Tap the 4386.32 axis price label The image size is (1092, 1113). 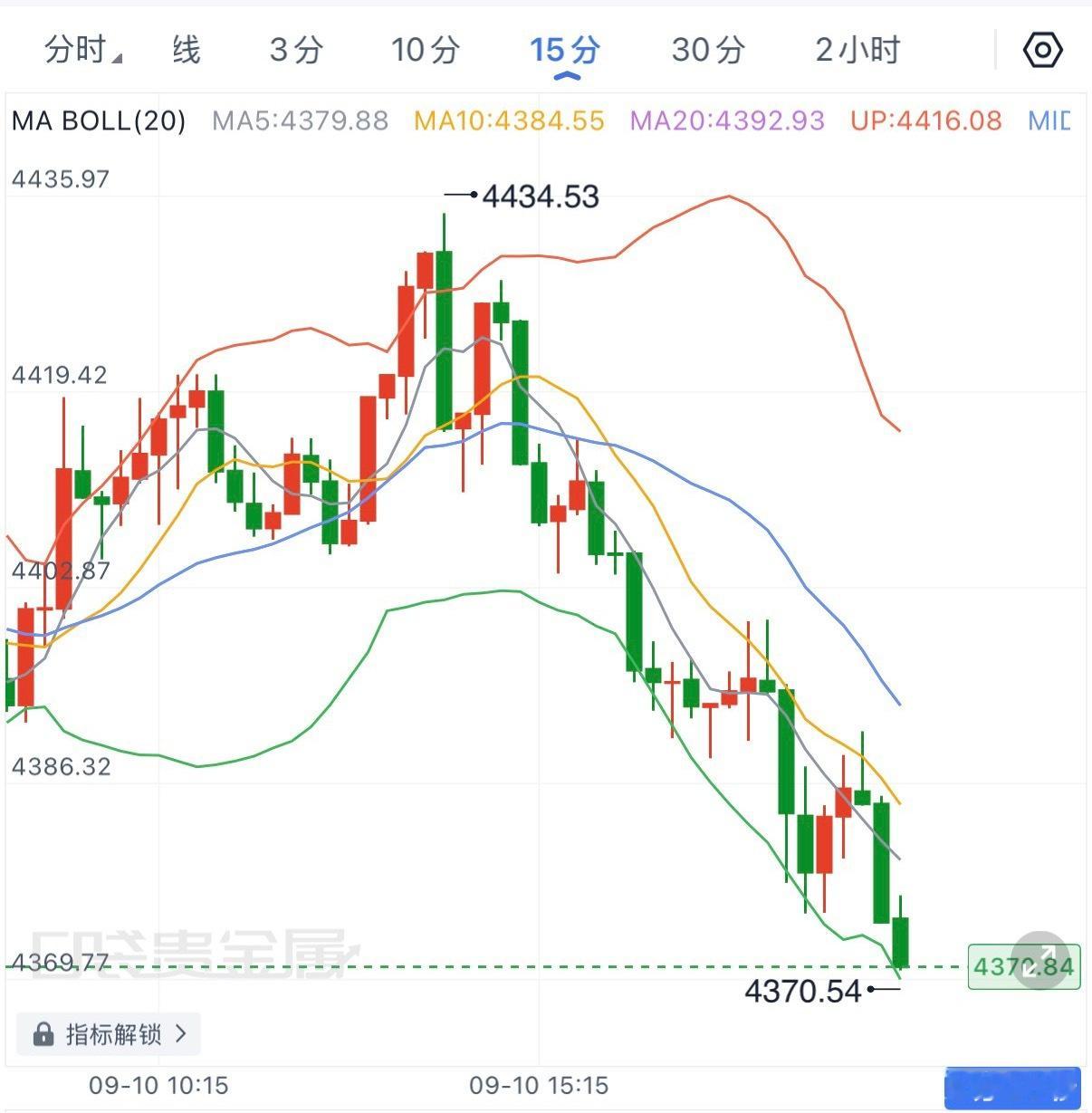[x=60, y=766]
